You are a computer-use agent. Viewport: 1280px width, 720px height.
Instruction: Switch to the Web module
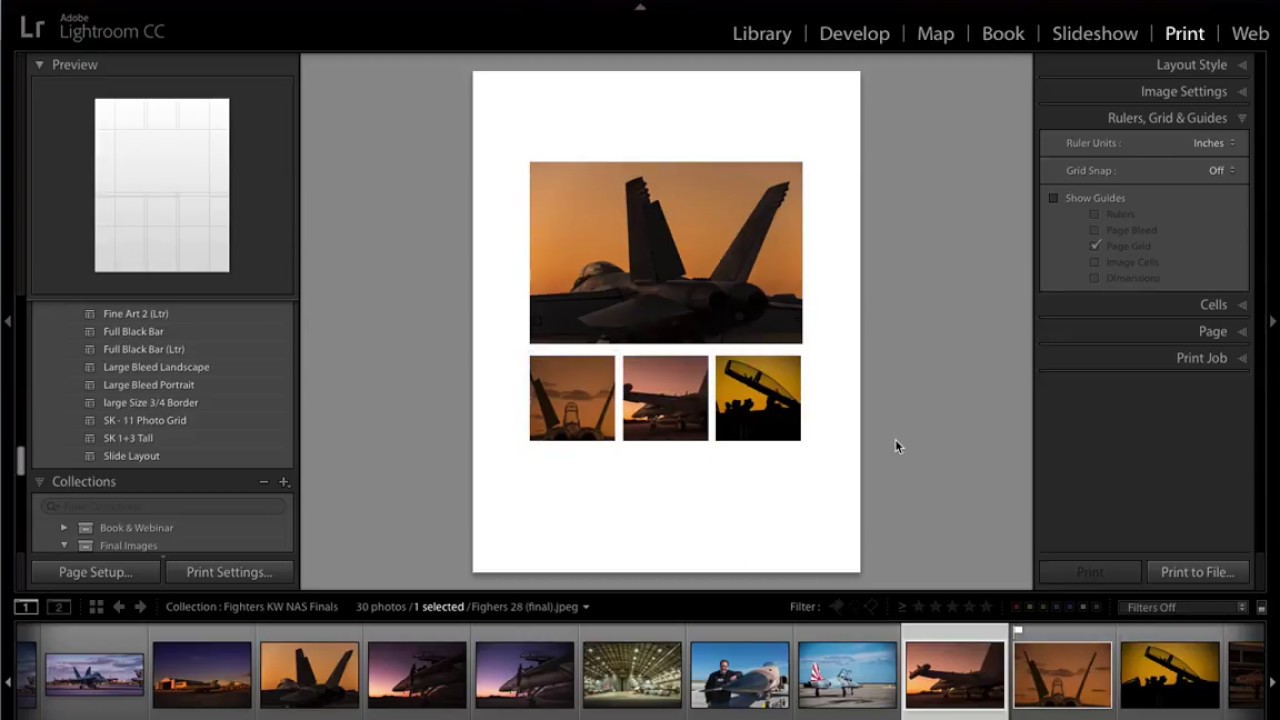[1250, 33]
